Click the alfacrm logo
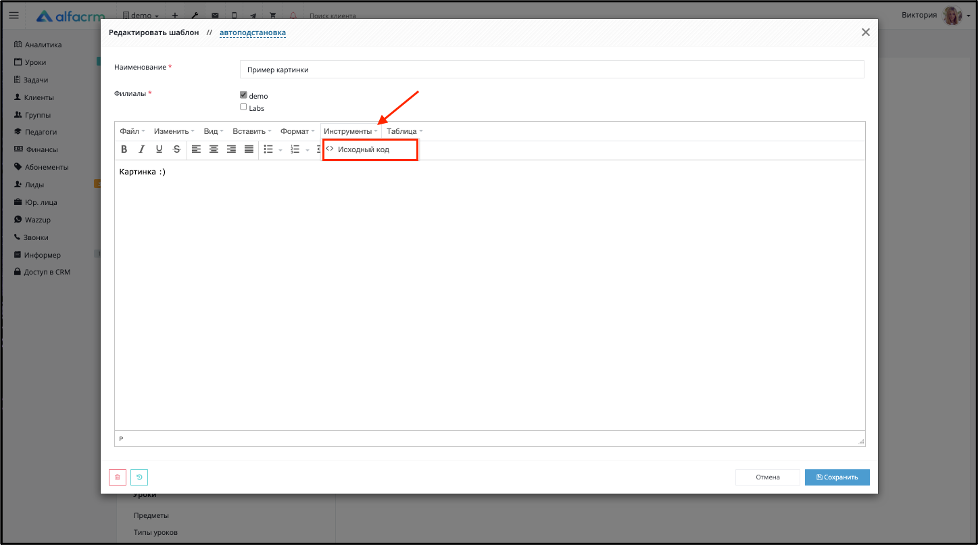 pyautogui.click(x=70, y=16)
